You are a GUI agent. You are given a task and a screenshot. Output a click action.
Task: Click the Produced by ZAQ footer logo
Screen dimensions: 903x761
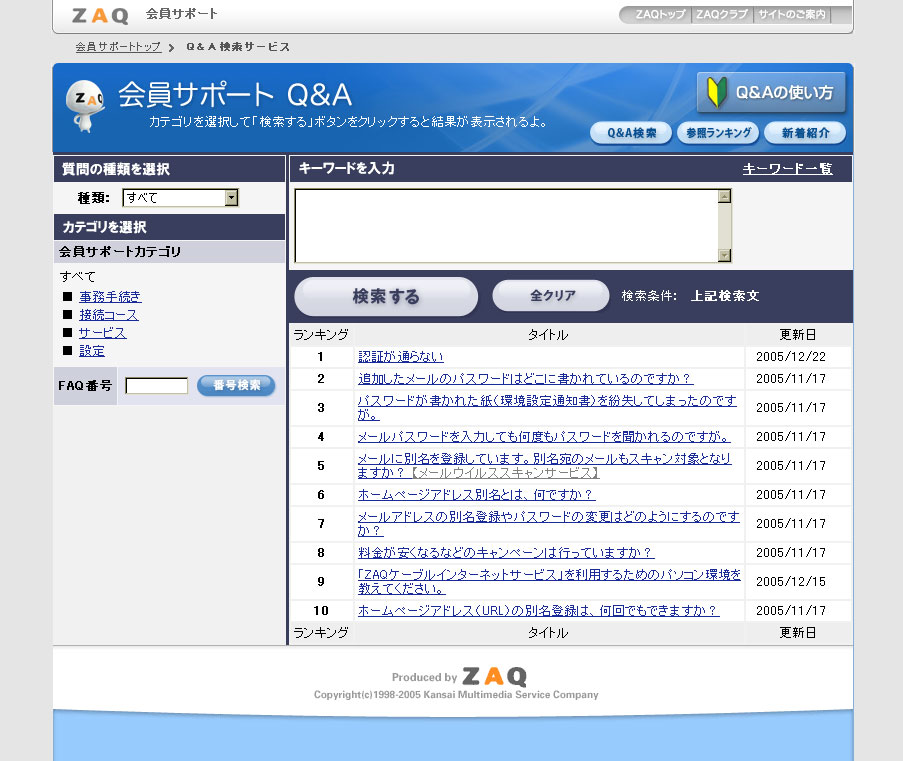tap(493, 677)
